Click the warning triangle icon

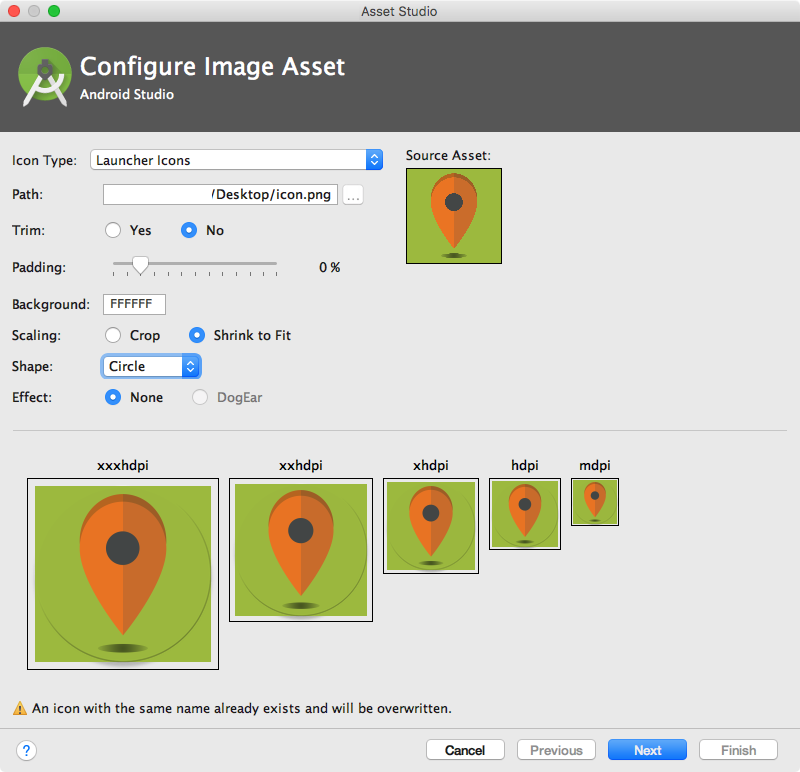(x=20, y=708)
